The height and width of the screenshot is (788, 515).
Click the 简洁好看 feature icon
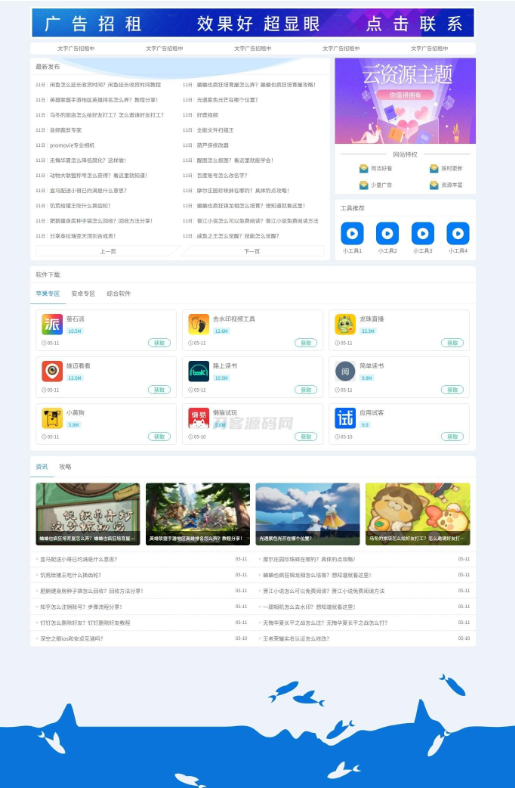(364, 168)
